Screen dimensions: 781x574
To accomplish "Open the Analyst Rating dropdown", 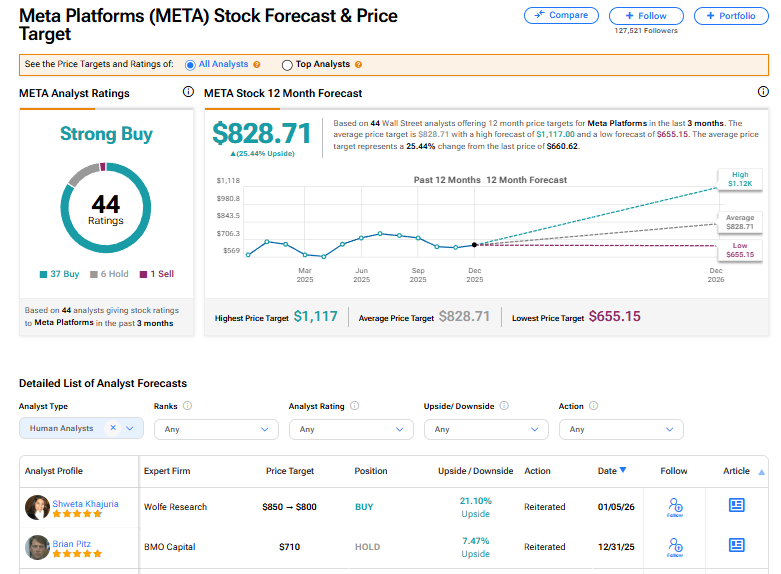I will click(350, 429).
